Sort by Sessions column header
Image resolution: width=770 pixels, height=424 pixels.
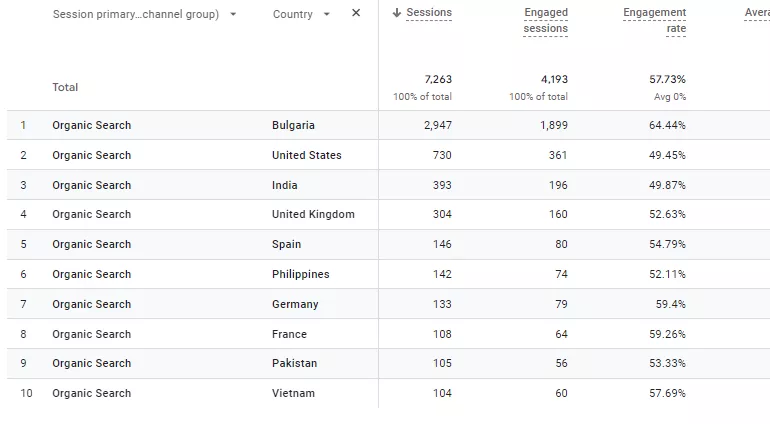(x=429, y=13)
